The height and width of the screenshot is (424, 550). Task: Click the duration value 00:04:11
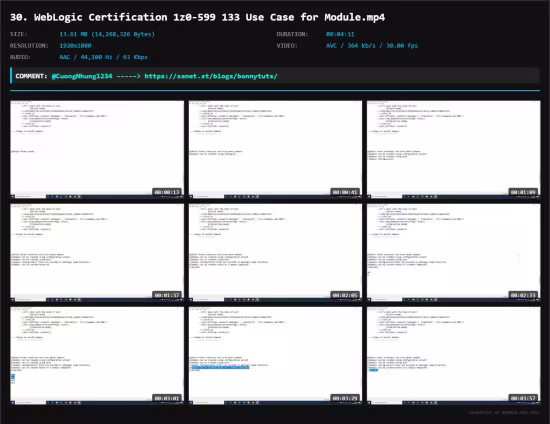pos(340,34)
